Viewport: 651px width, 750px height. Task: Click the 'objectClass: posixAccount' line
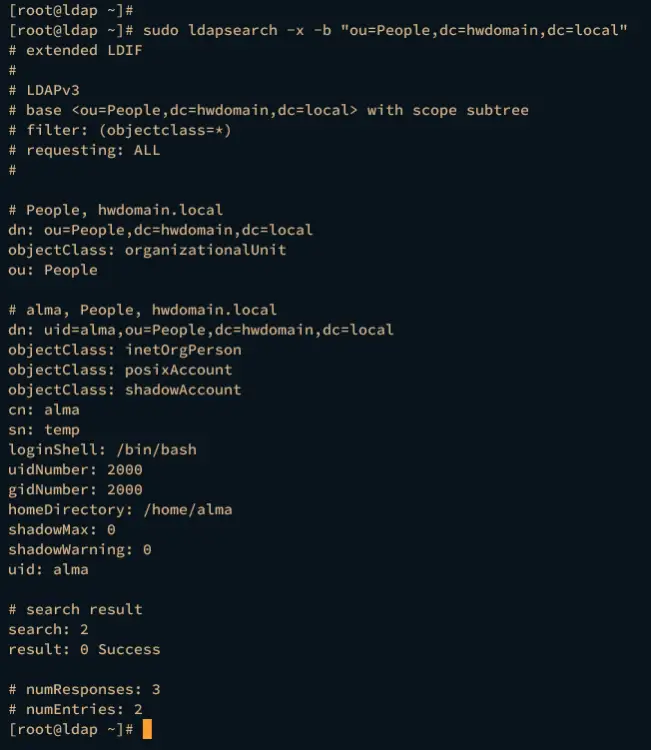pyautogui.click(x=120, y=370)
